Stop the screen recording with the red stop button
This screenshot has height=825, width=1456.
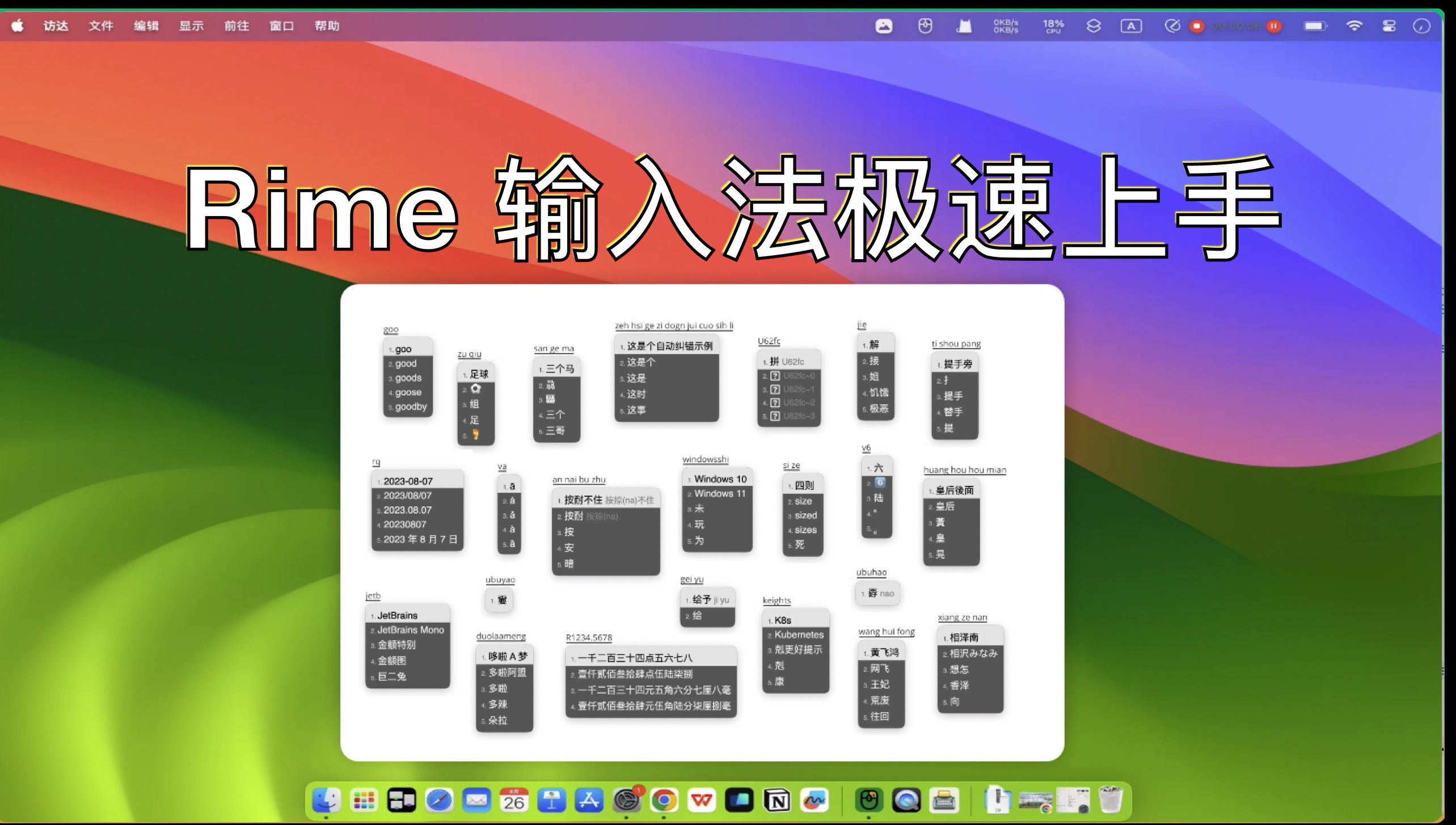click(1197, 26)
